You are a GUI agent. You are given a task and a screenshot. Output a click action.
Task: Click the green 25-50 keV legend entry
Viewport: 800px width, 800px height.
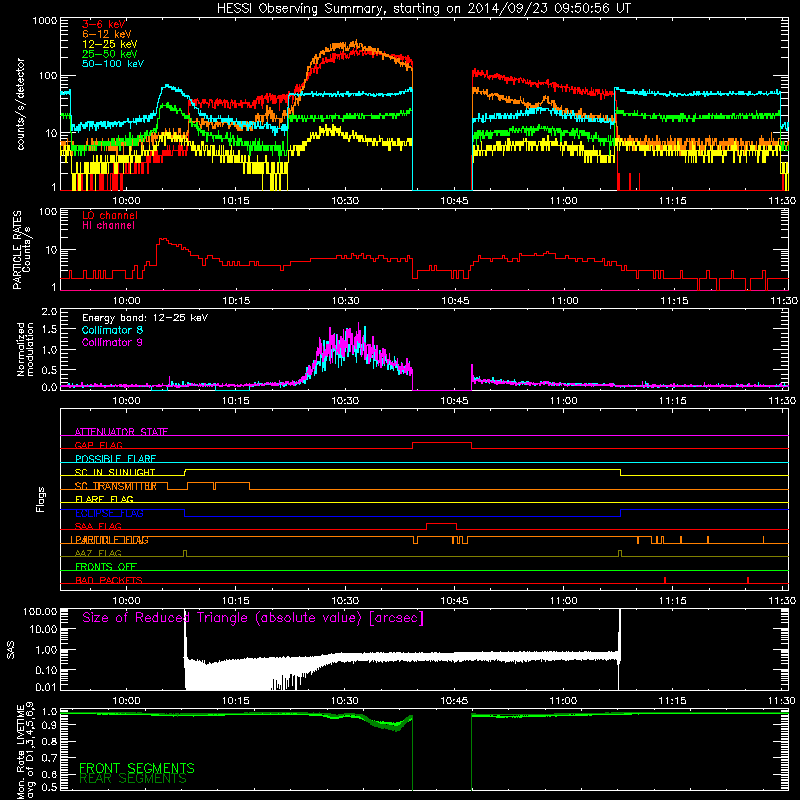click(110, 54)
